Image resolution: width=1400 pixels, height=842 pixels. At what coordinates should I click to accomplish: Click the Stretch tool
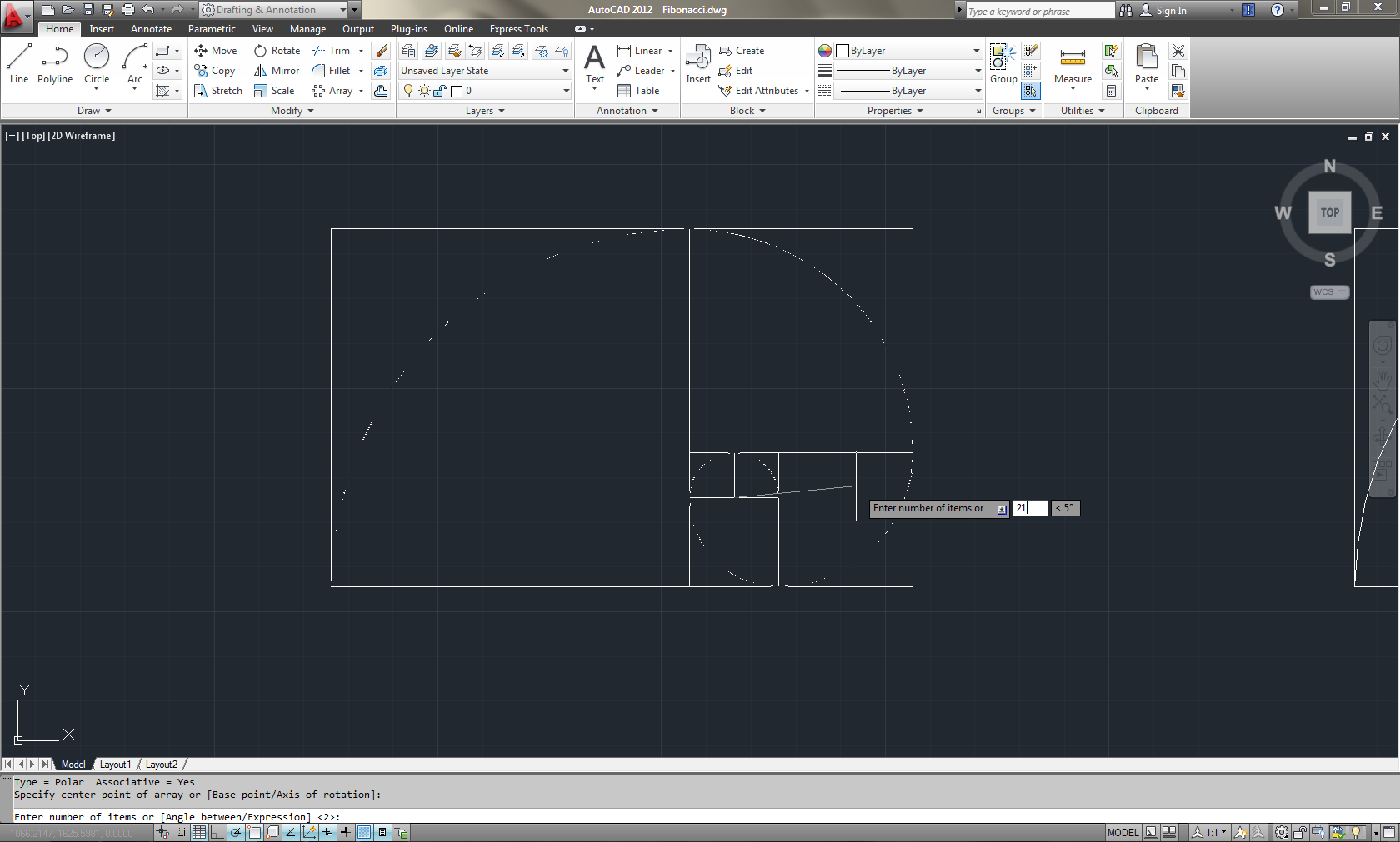(x=217, y=91)
